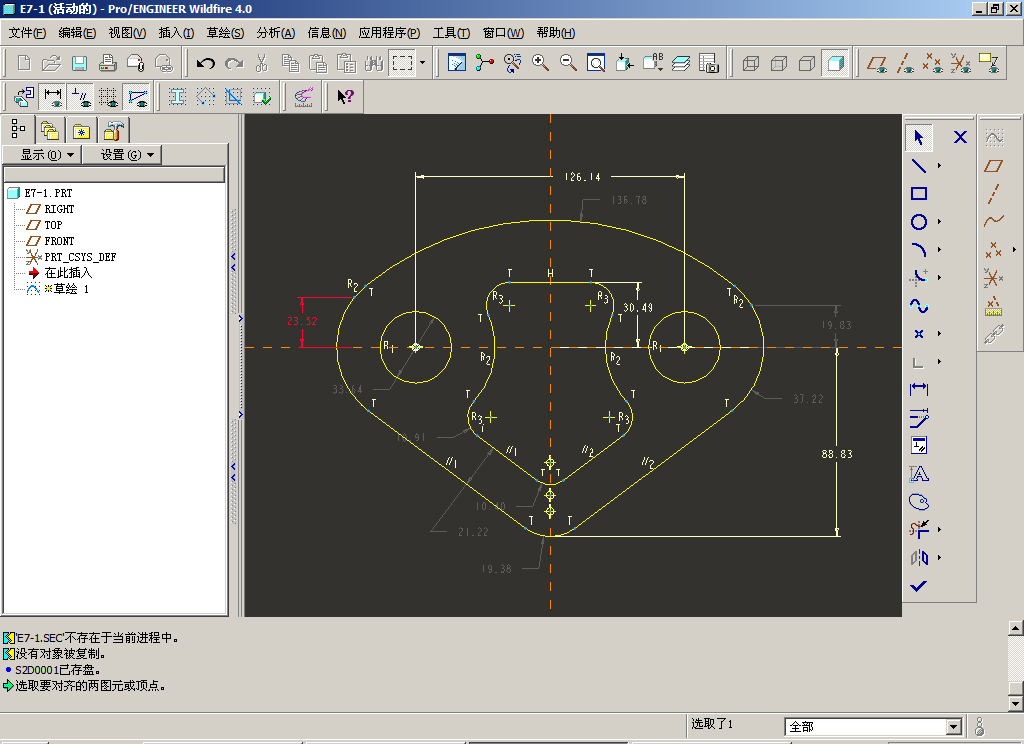Switch to the Folder Browser tab
The image size is (1024, 744).
(x=50, y=131)
